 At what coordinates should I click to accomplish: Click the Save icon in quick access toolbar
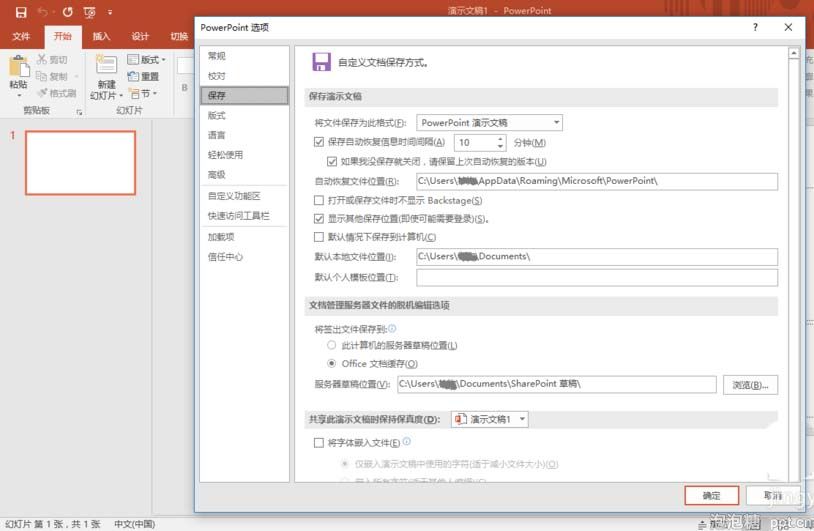click(x=21, y=12)
